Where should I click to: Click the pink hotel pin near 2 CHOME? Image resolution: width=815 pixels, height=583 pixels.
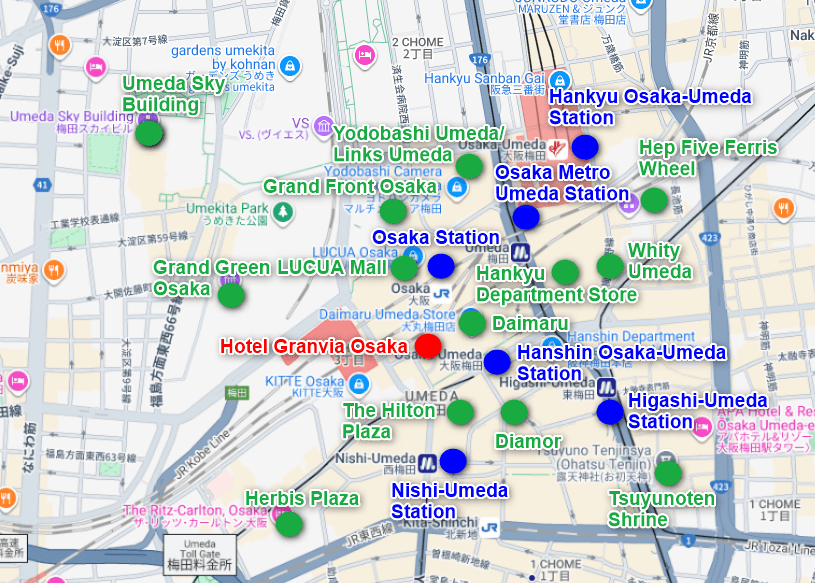pyautogui.click(x=365, y=56)
